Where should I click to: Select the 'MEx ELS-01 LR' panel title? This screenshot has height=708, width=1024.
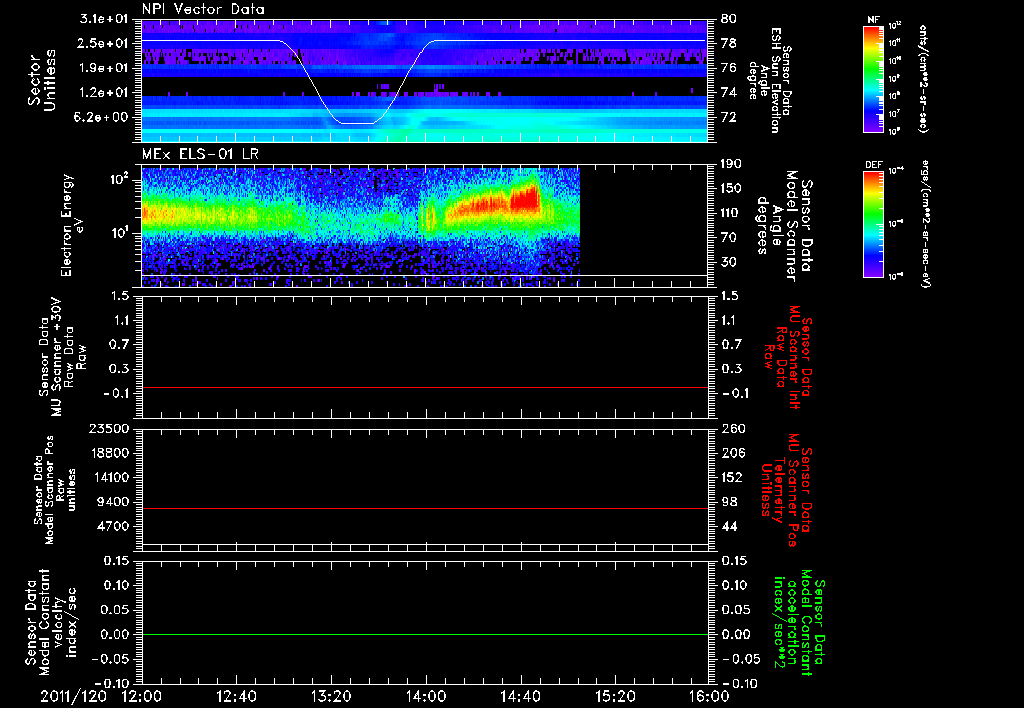click(200, 154)
